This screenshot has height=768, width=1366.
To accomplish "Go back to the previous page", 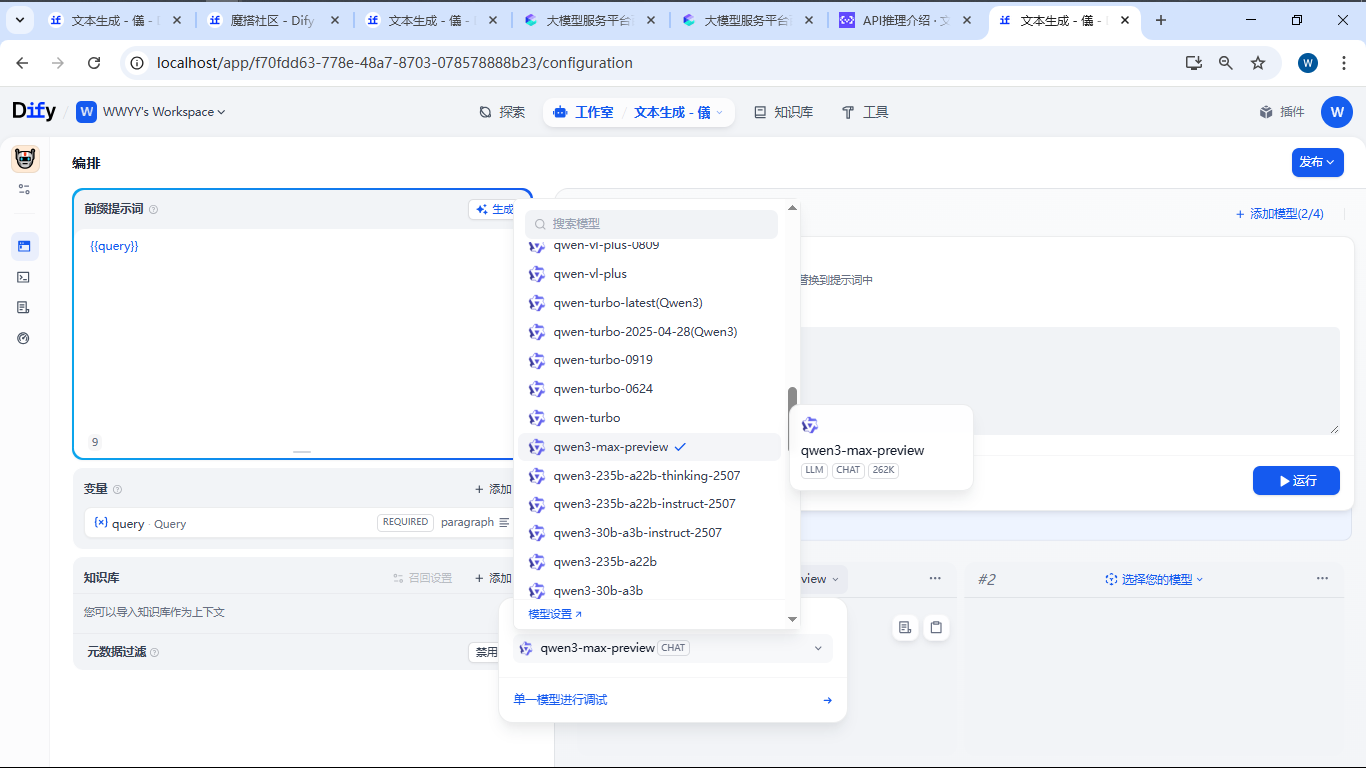I will [x=22, y=63].
